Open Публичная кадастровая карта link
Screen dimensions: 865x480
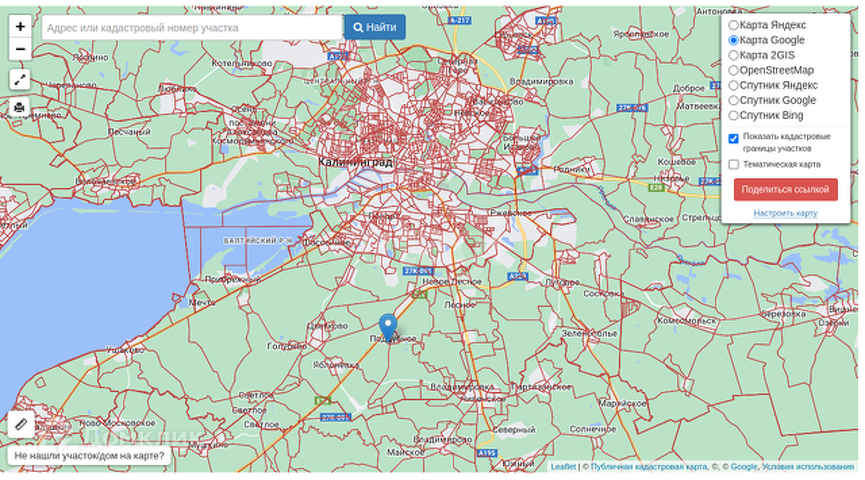pyautogui.click(x=648, y=467)
